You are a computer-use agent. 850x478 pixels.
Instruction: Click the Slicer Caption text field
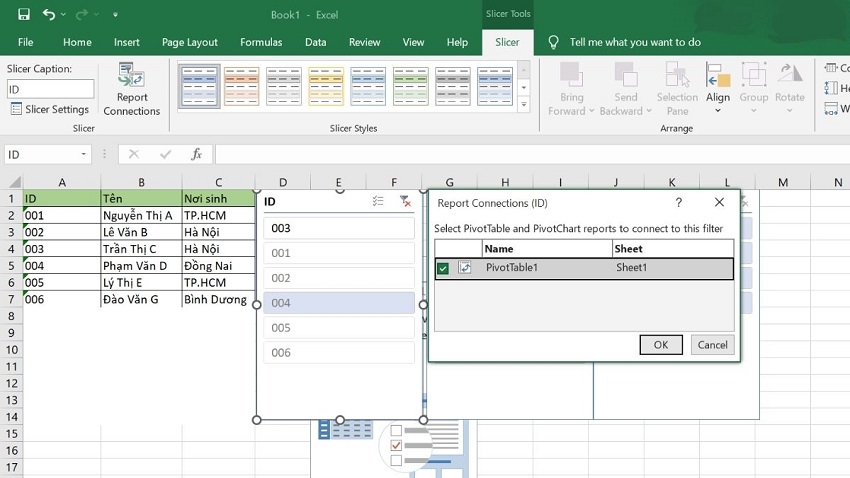[x=50, y=89]
